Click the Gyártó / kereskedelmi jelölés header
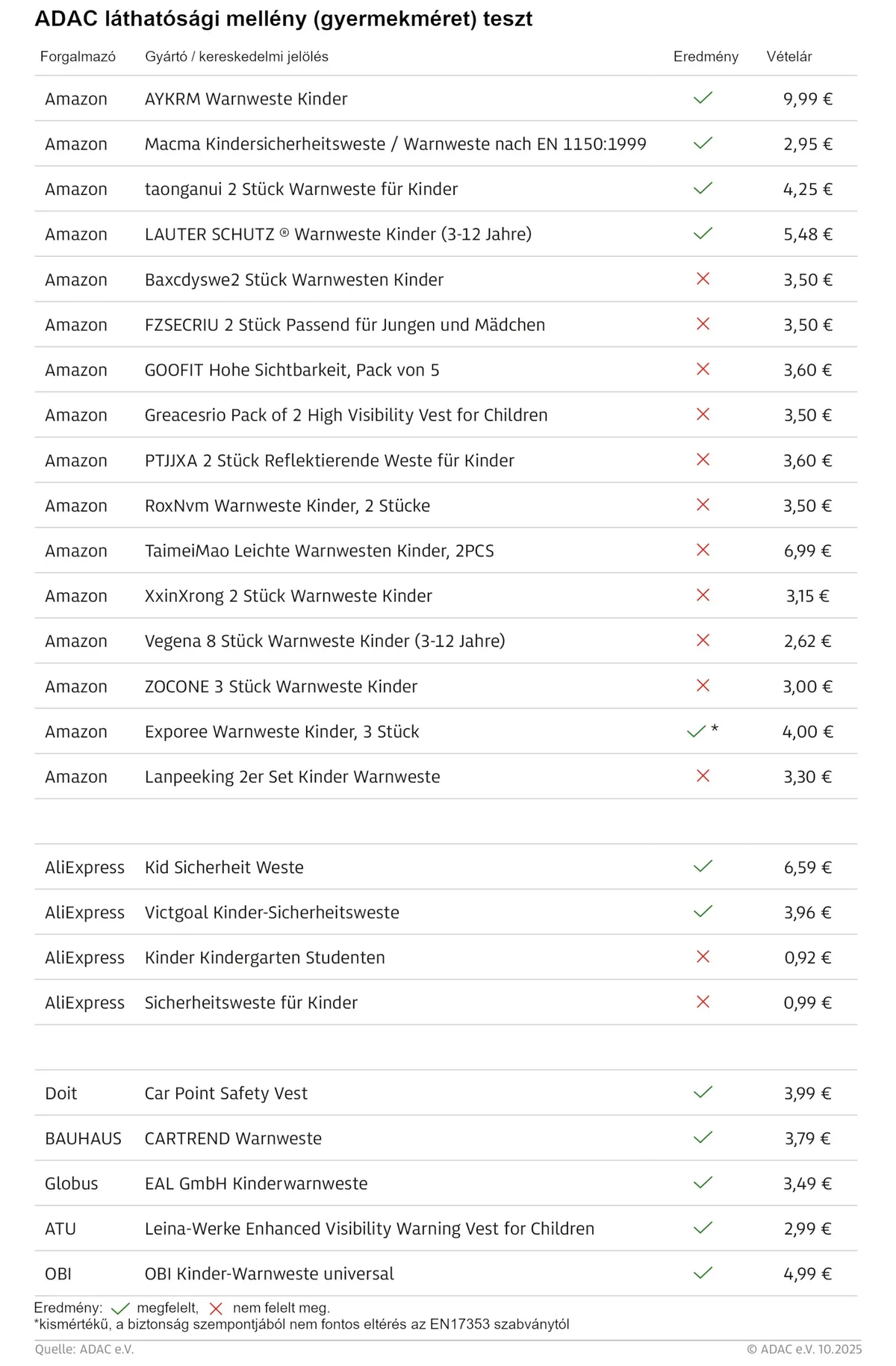The width and height of the screenshot is (896, 1366). pos(237,57)
